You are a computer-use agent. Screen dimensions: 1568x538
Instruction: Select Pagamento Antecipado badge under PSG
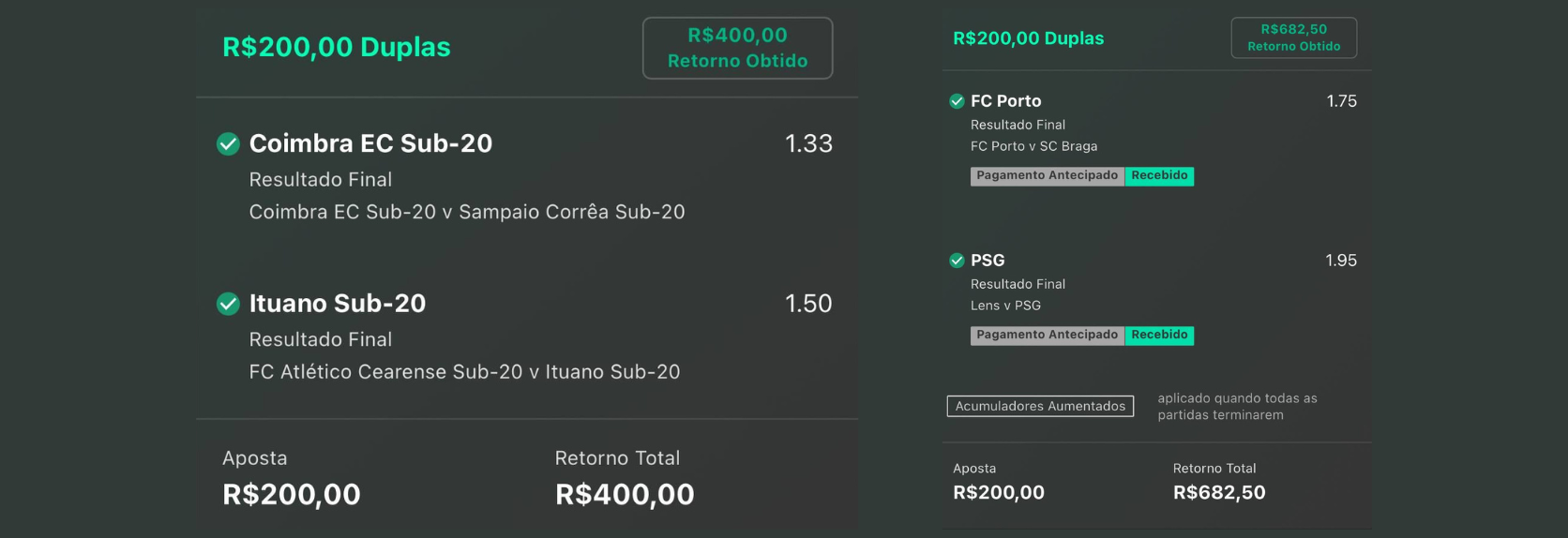click(x=1047, y=335)
